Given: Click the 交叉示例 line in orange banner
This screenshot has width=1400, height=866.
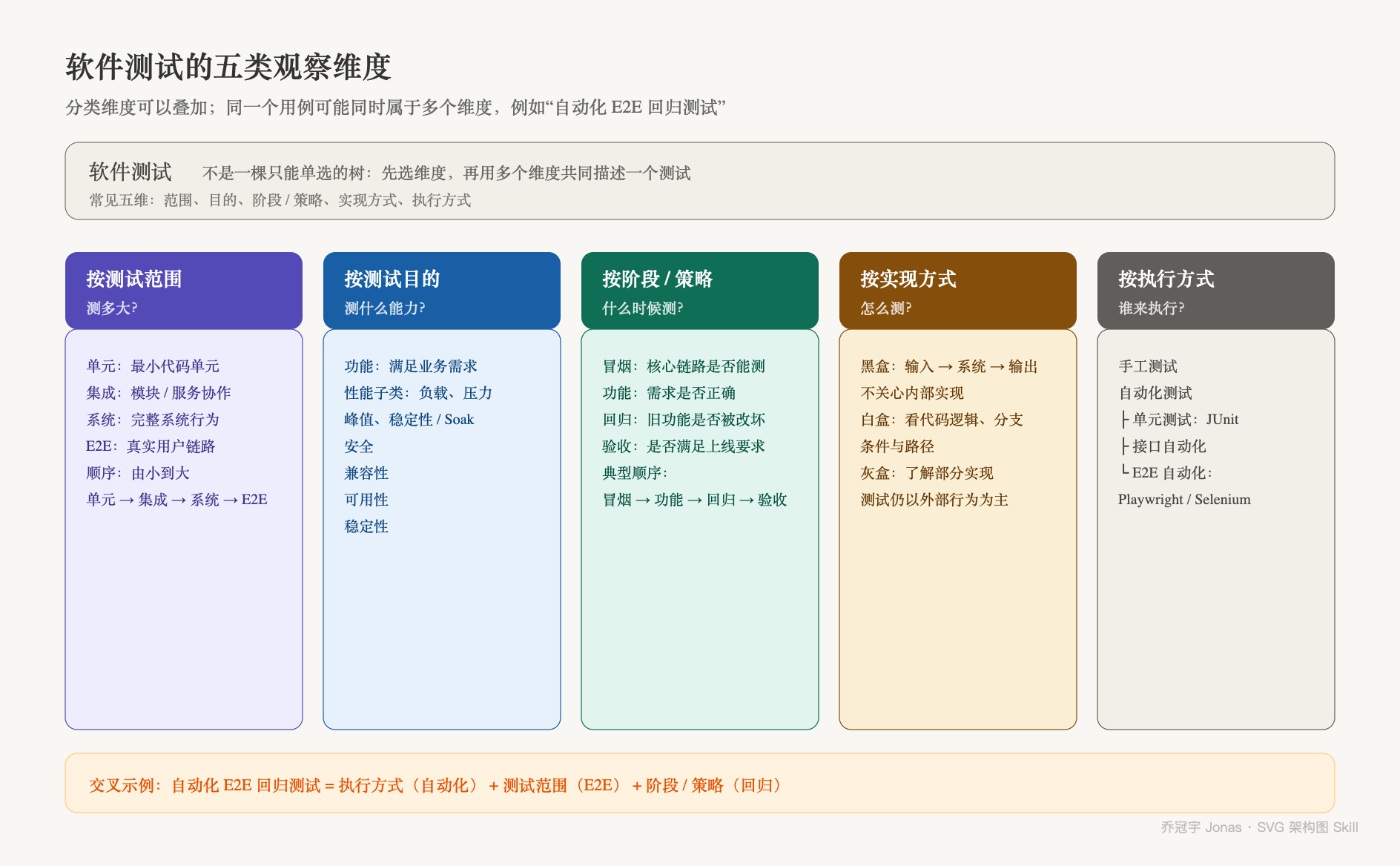Looking at the screenshot, I should tap(435, 786).
